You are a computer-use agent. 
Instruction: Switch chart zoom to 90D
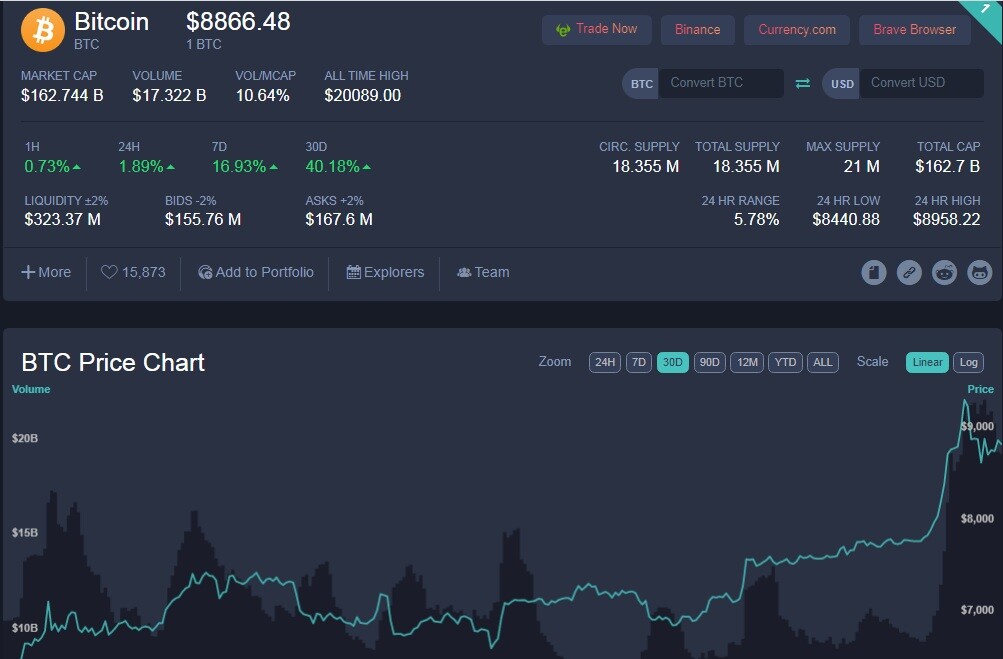click(x=709, y=362)
